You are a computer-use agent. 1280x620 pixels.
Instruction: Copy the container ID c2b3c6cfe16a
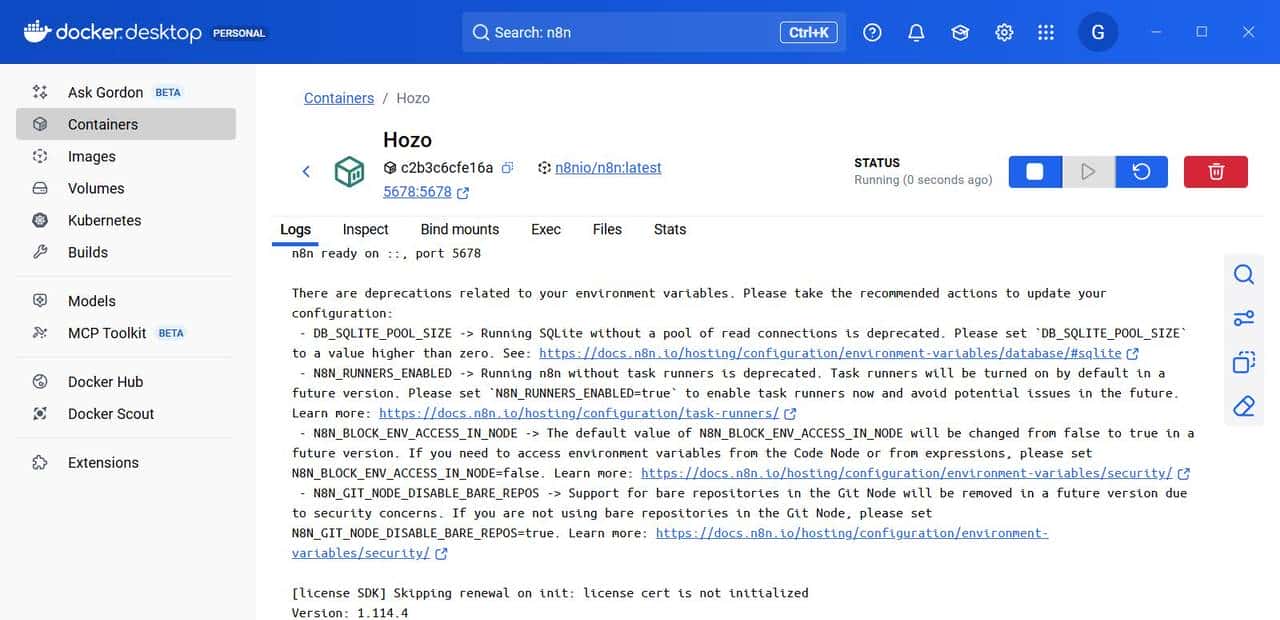507,168
